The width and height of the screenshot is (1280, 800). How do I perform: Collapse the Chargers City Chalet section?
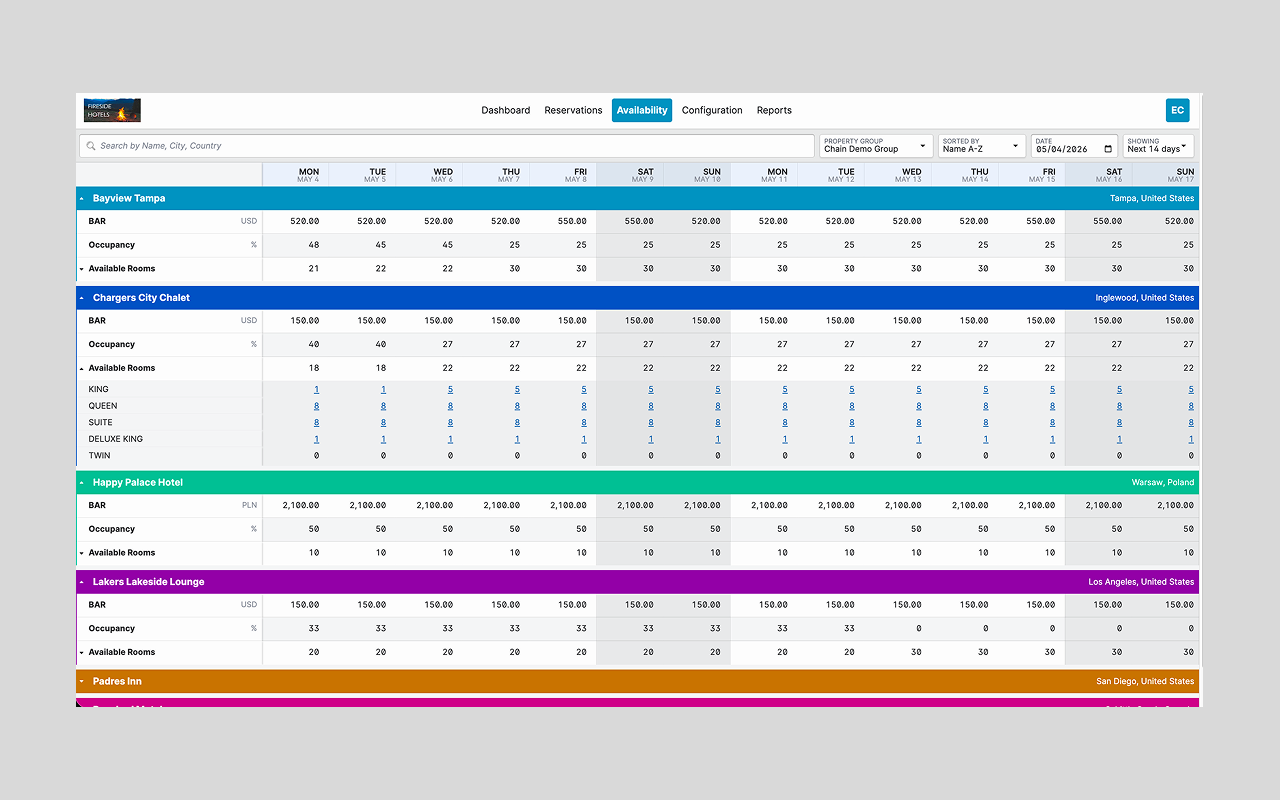82,298
